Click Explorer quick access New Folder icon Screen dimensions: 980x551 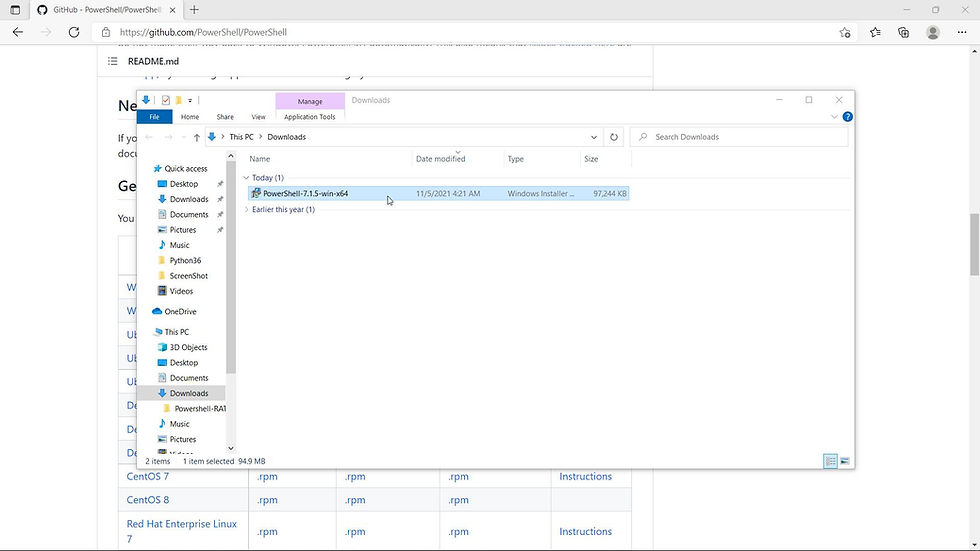pos(179,100)
